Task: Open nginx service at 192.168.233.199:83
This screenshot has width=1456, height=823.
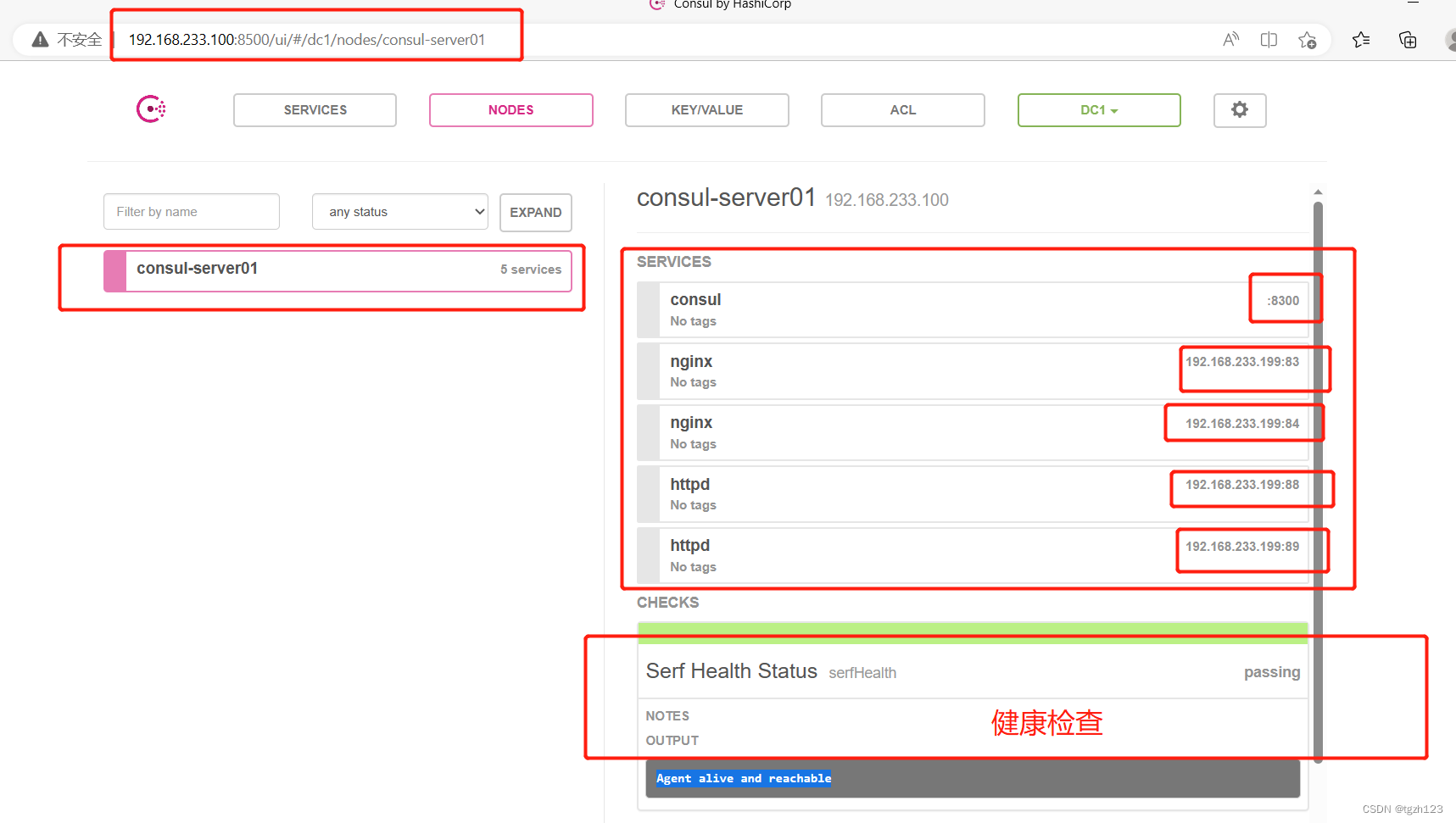Action: [x=1254, y=362]
